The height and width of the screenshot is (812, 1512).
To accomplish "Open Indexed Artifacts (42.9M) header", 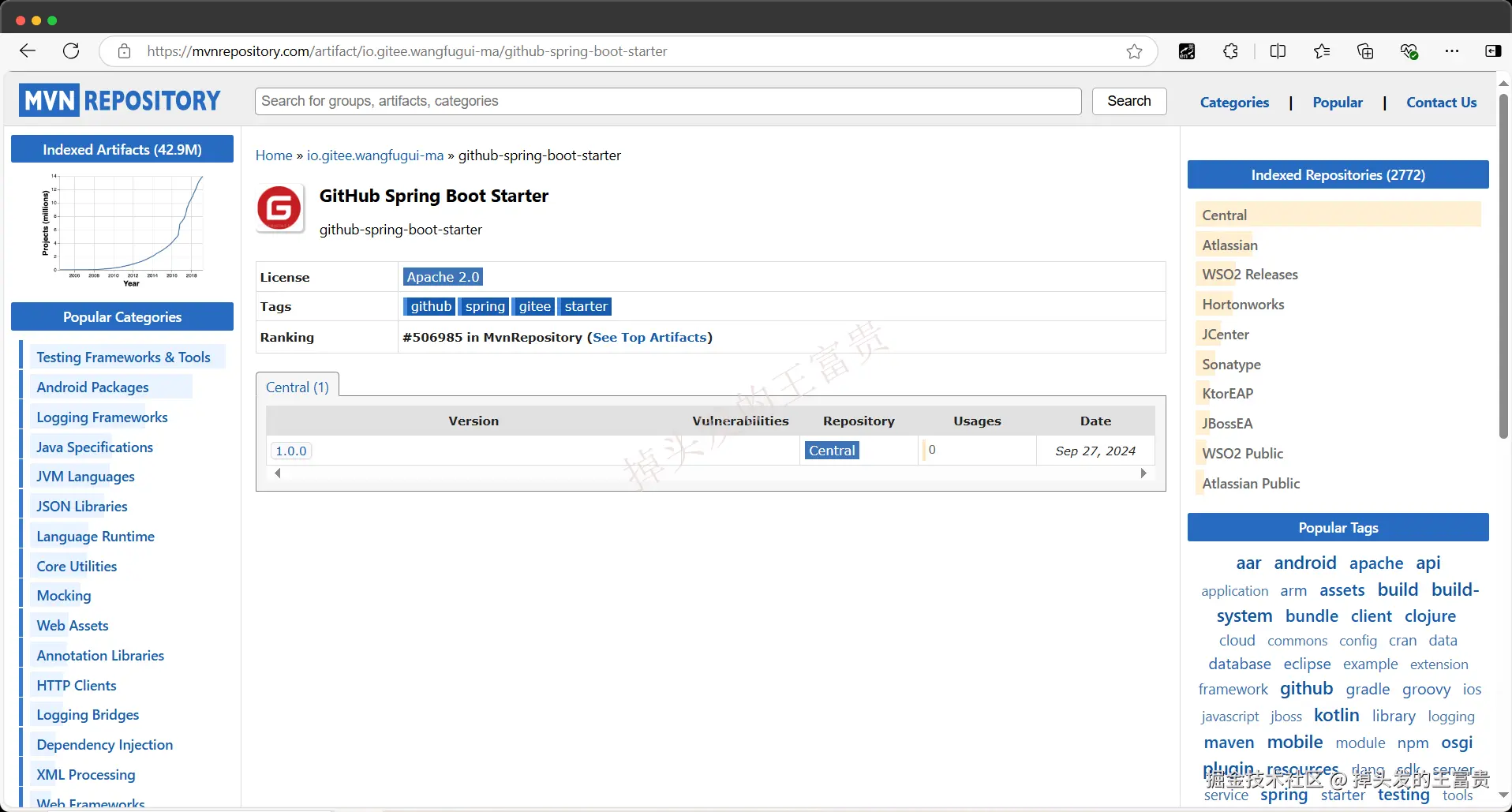I will click(122, 149).
